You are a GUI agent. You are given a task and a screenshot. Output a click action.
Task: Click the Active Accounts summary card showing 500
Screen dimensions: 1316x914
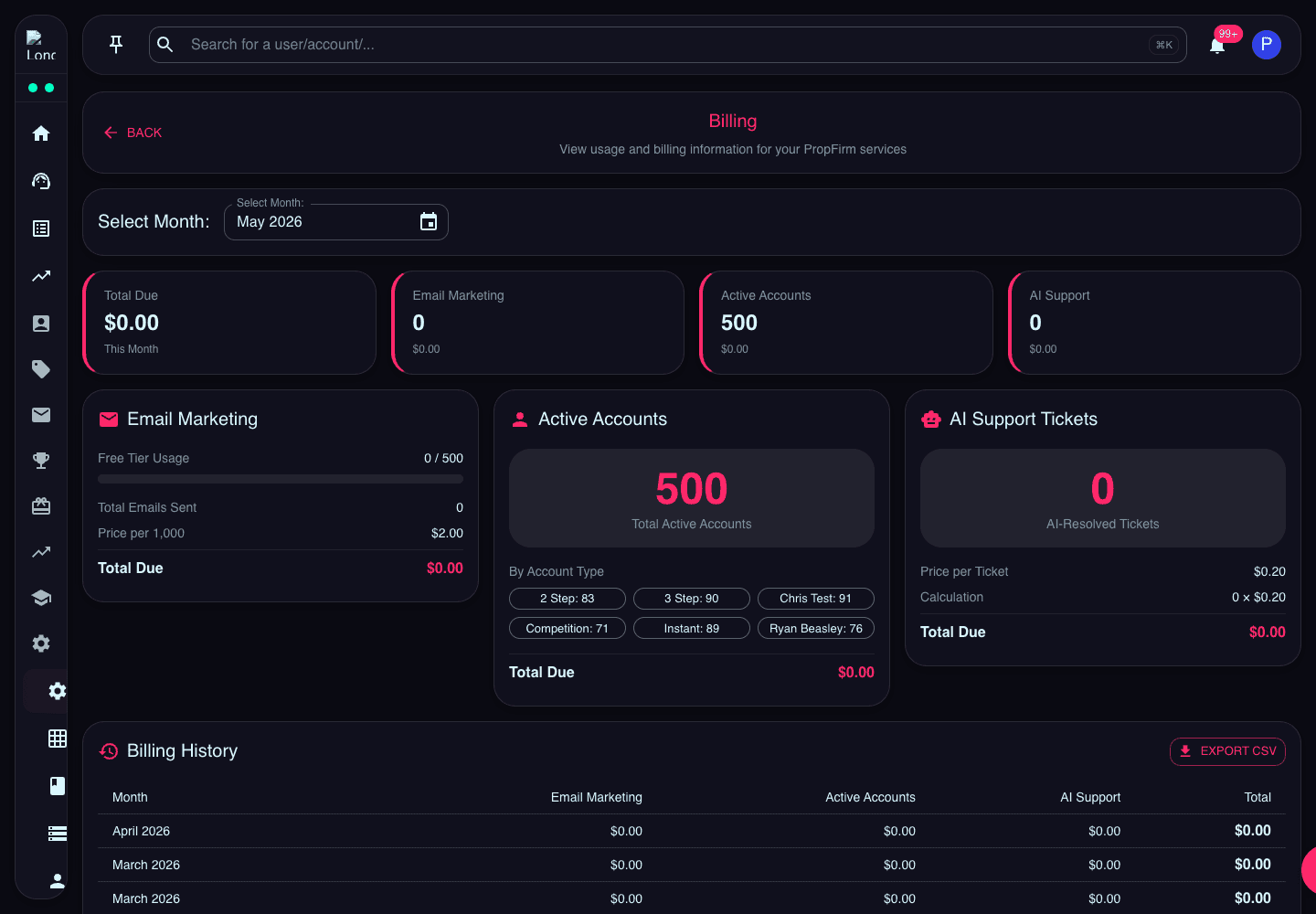pyautogui.click(x=846, y=323)
